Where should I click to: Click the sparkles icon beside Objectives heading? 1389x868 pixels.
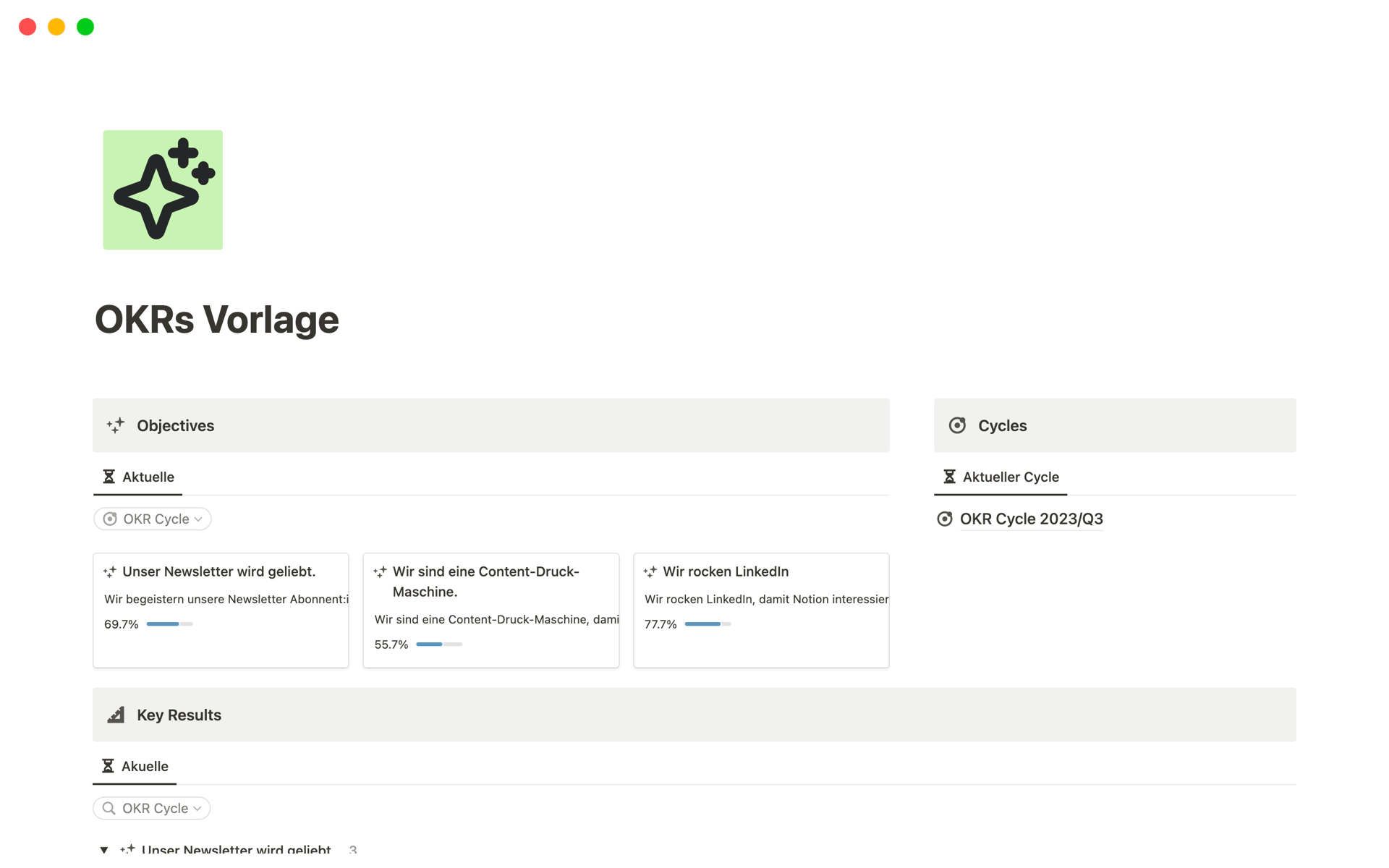(x=116, y=425)
